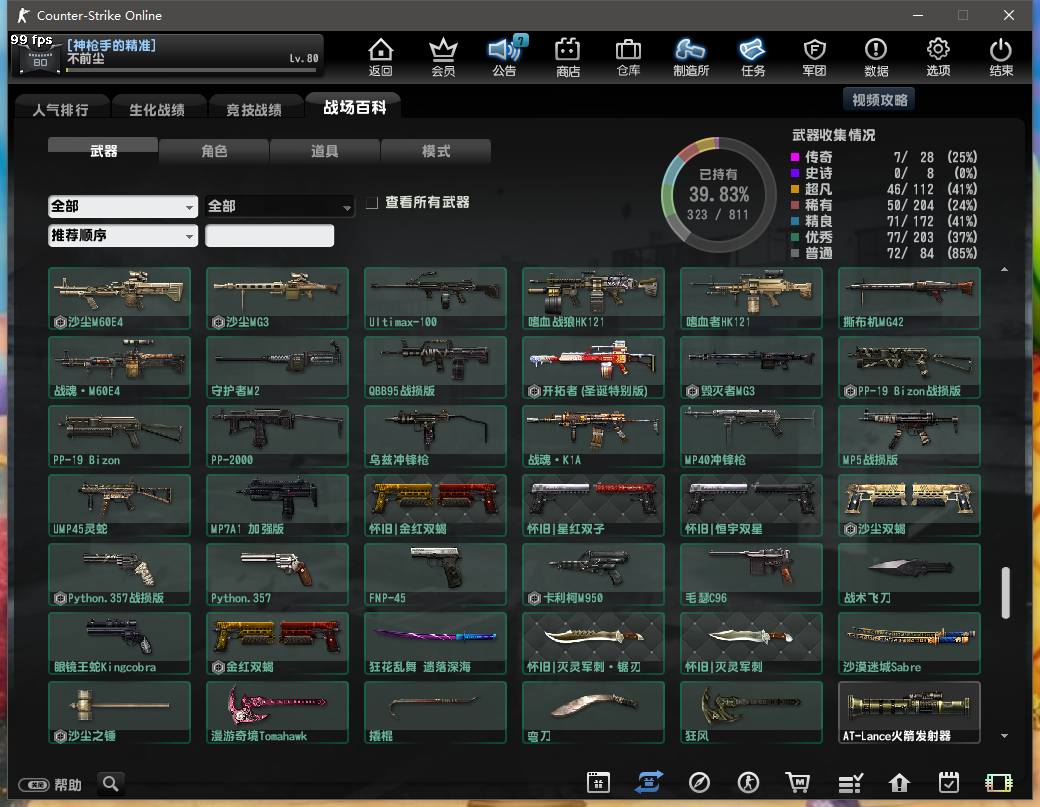The width and height of the screenshot is (1040, 807).
Task: Open the 选项 options gear icon
Action: click(938, 57)
